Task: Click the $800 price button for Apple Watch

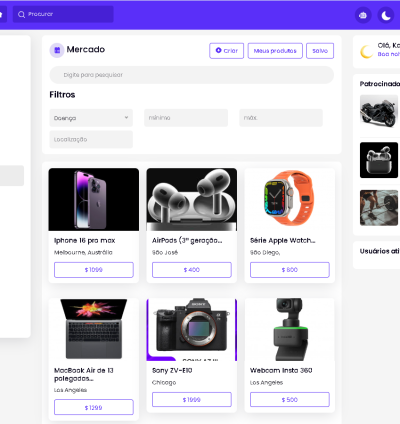Action: 290,270
